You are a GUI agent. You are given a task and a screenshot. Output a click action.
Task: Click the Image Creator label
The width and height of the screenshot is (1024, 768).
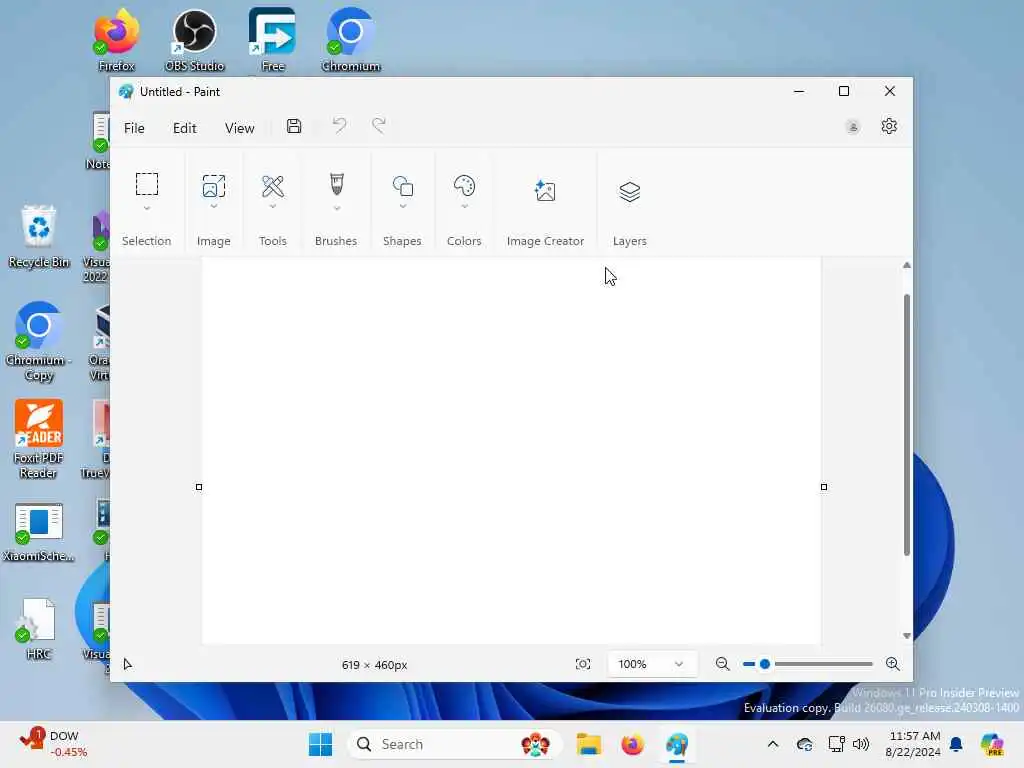pos(545,241)
